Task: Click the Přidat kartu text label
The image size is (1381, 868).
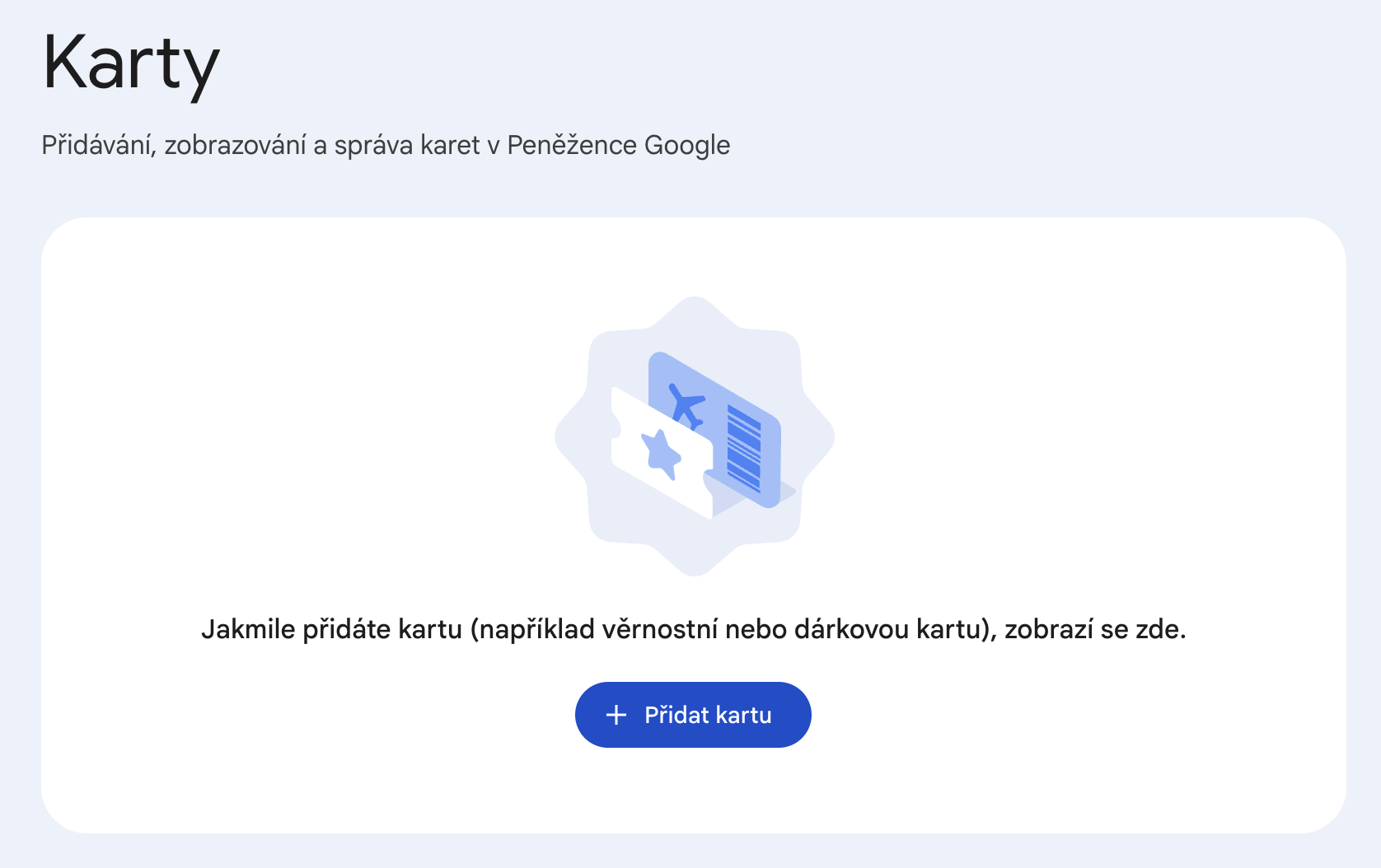Action: [708, 715]
